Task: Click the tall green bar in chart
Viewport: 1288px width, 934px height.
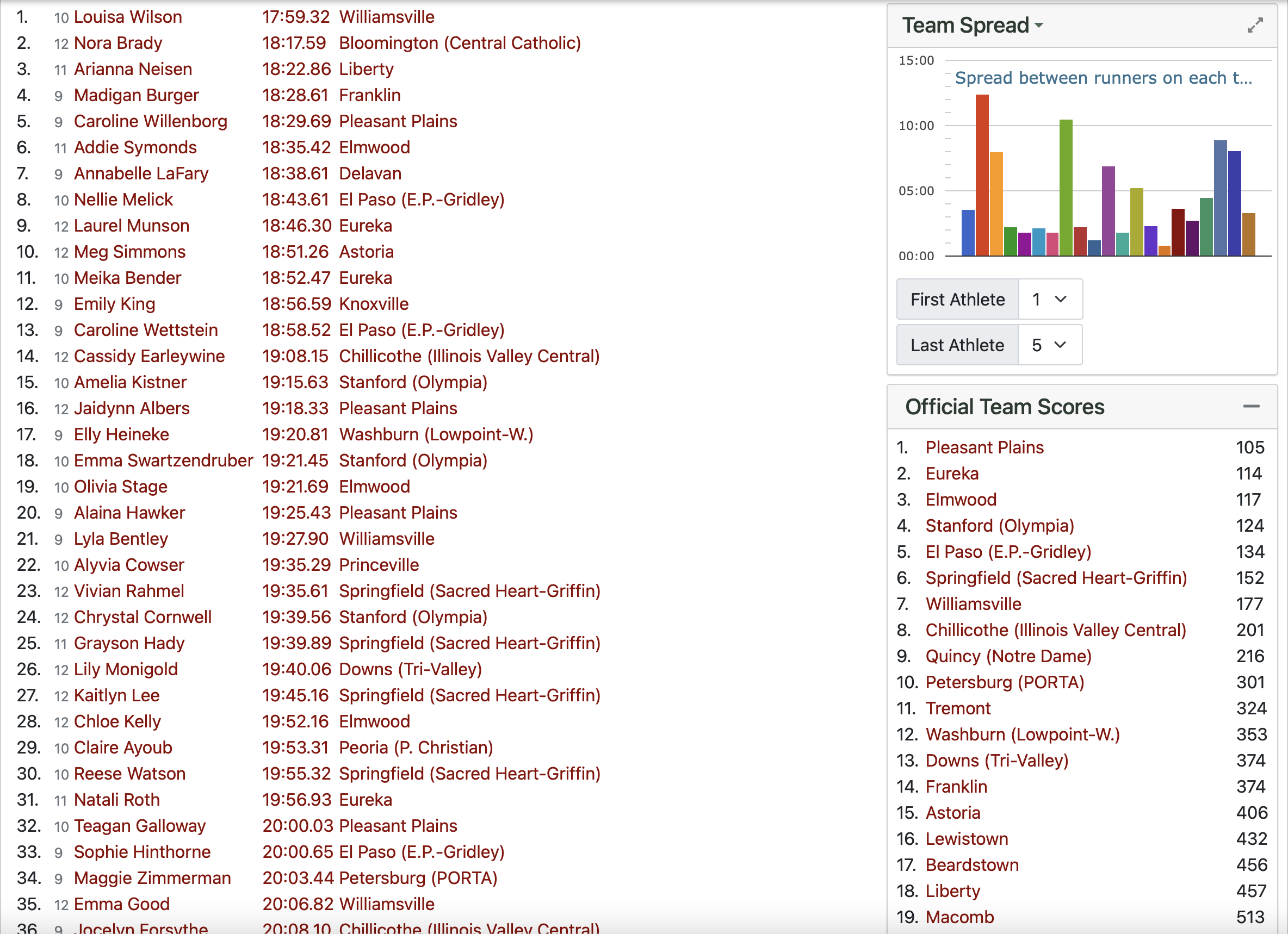Action: point(1066,188)
